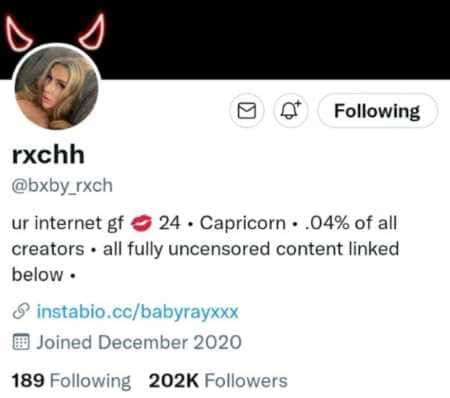Select the handle @bxby_rxch
The height and width of the screenshot is (398, 450).
click(62, 185)
